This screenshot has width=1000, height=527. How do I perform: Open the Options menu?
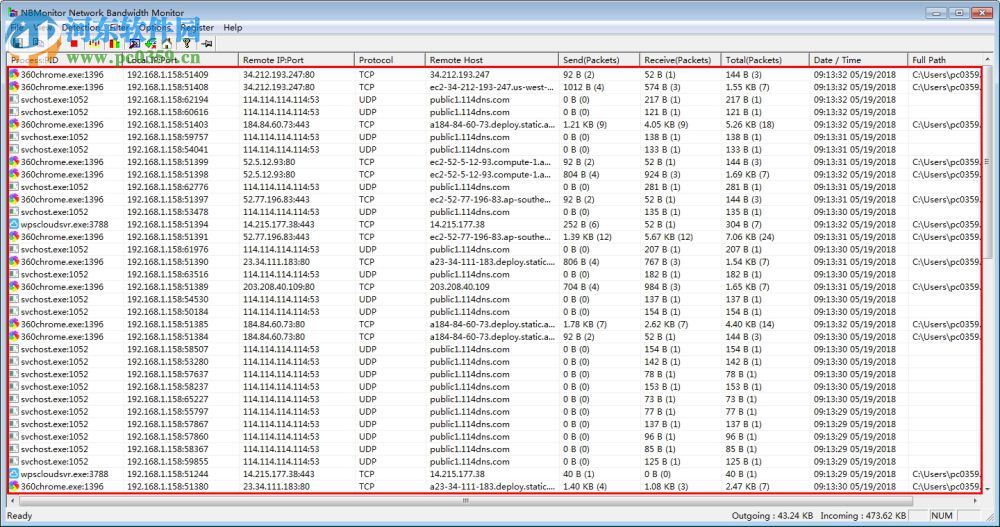coord(154,27)
